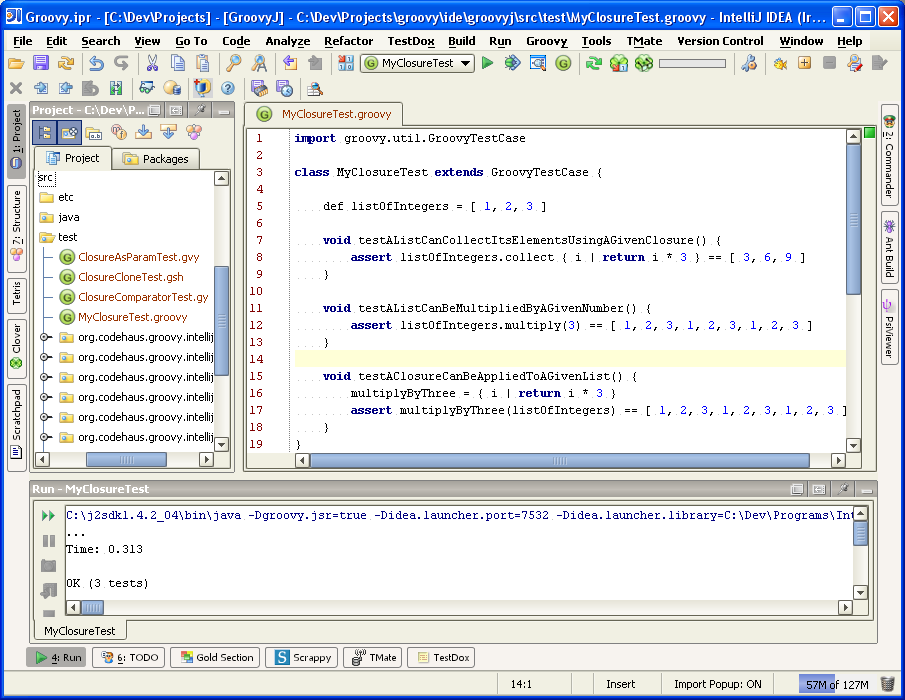905x700 pixels.
Task: Toggle Insert mode in the status bar
Action: coord(620,684)
